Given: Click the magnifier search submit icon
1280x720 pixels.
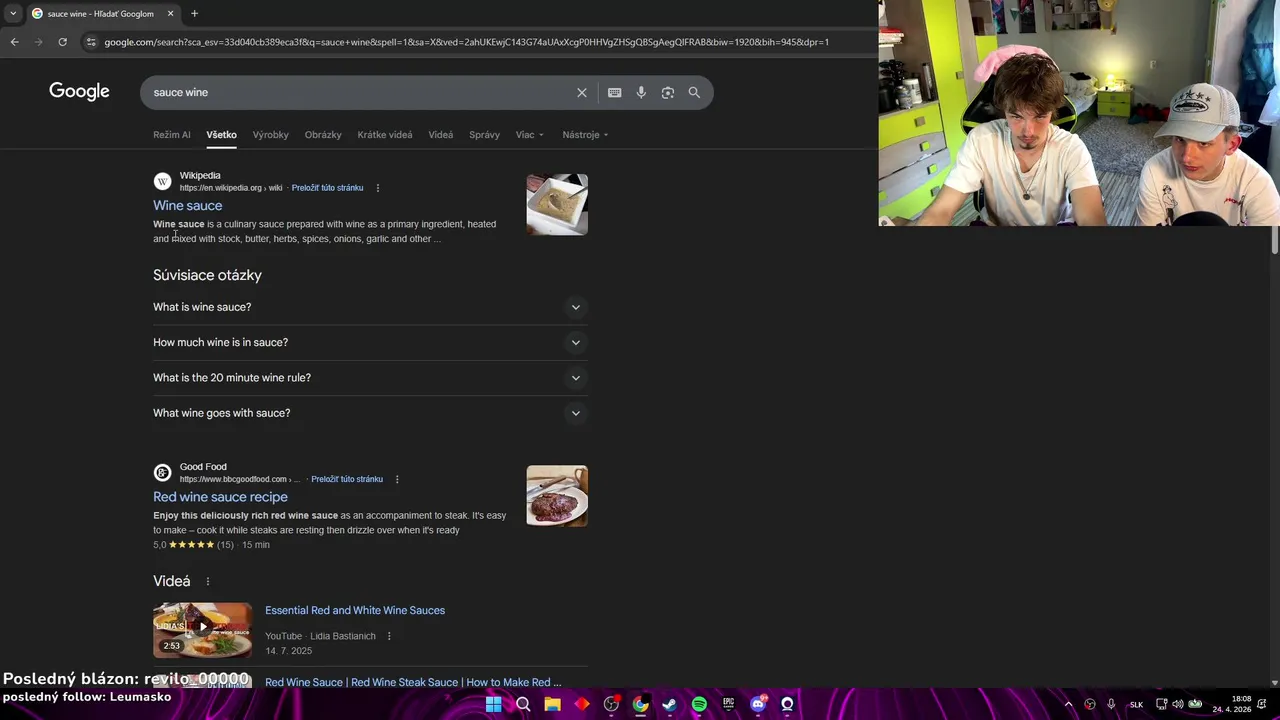Looking at the screenshot, I should 694,92.
